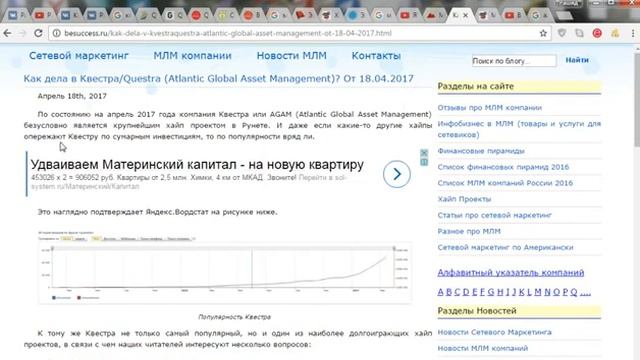
Task: Open Алфавитный указатель компаний link
Action: tap(511, 273)
